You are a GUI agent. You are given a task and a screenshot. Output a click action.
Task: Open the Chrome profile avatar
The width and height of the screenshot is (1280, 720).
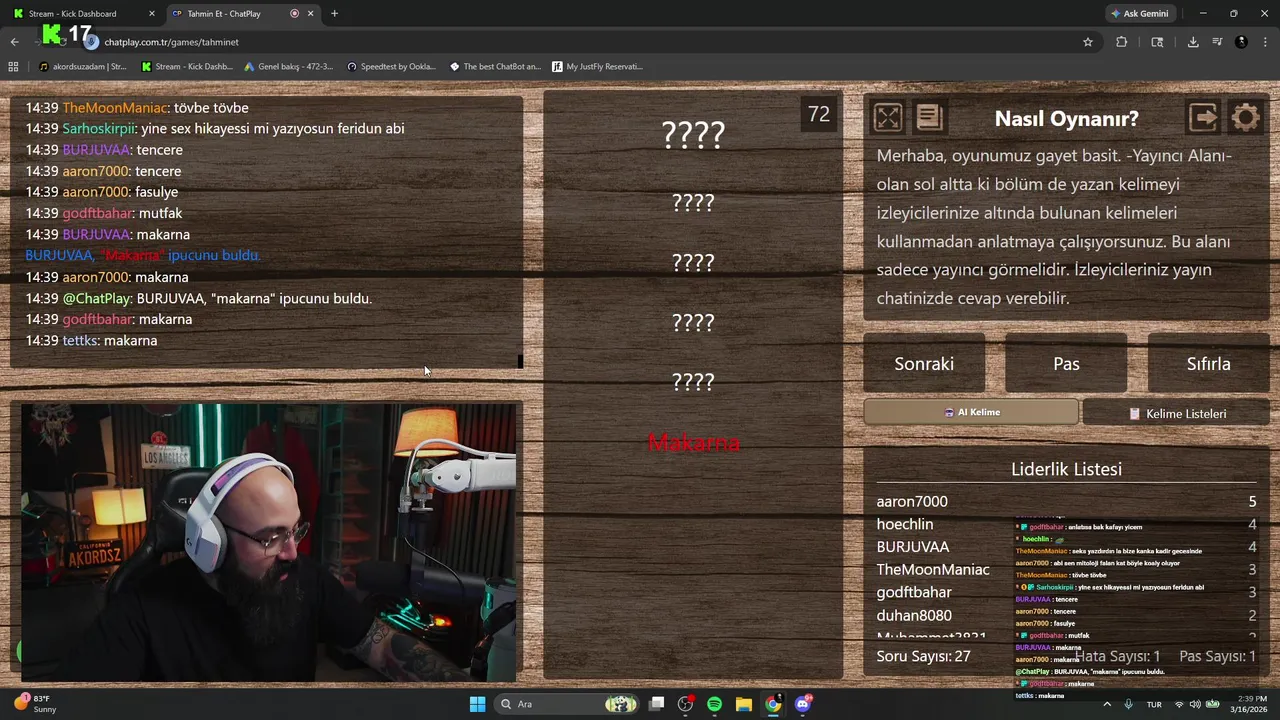(1241, 42)
